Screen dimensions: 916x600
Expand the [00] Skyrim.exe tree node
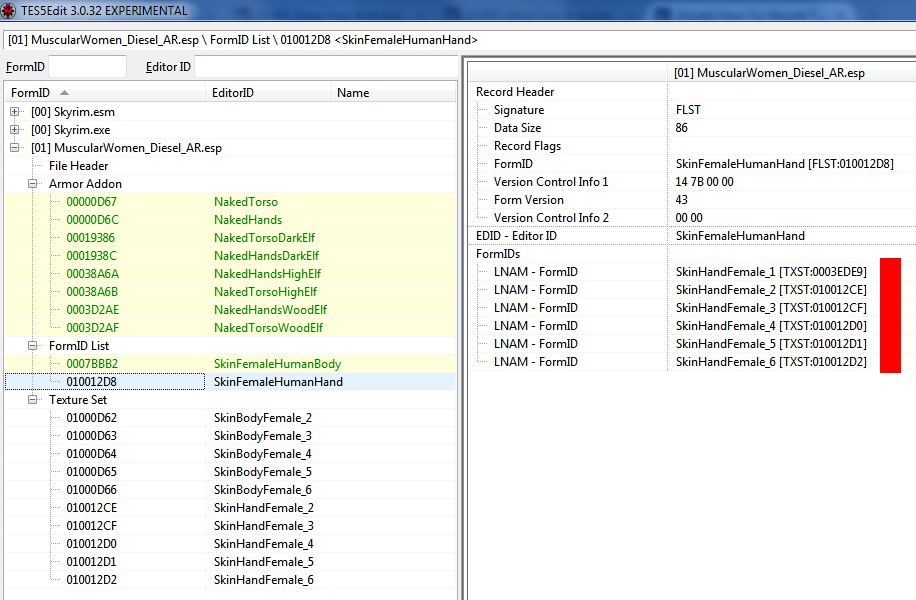click(x=16, y=130)
